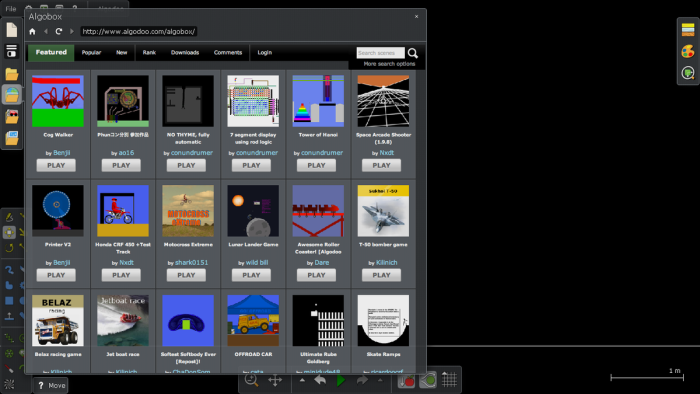This screenshot has height=394, width=700.
Task: Toggle the grid display
Action: tap(450, 380)
